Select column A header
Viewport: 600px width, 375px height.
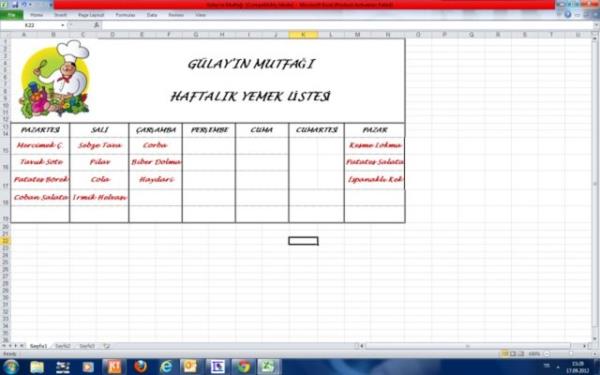click(24, 34)
